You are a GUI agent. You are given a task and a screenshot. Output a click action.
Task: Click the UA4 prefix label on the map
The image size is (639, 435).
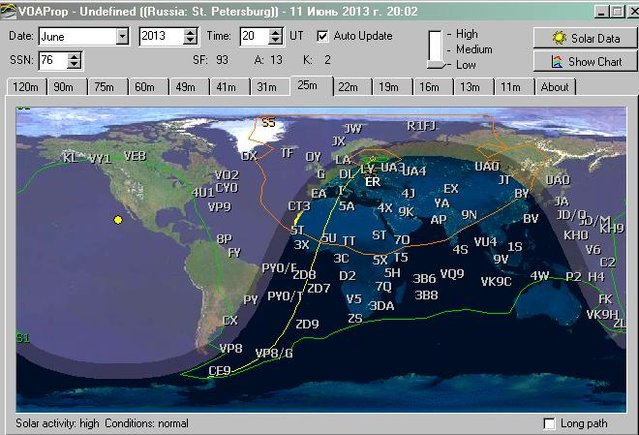[414, 171]
